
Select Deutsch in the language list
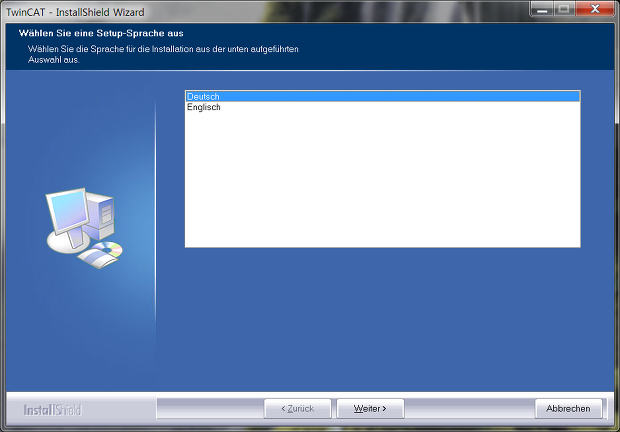383,96
